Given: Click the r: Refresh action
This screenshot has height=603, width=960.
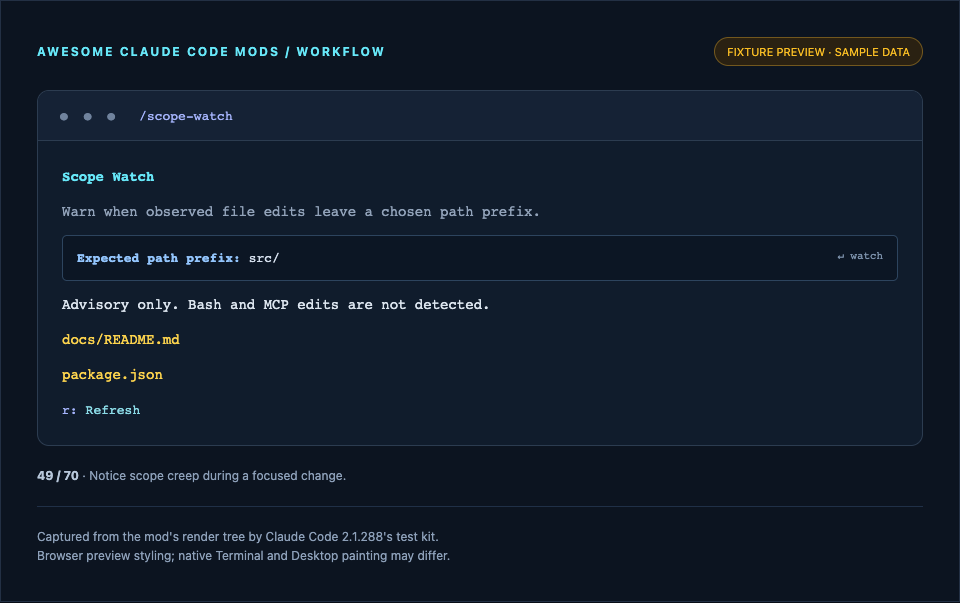Looking at the screenshot, I should pos(101,410).
